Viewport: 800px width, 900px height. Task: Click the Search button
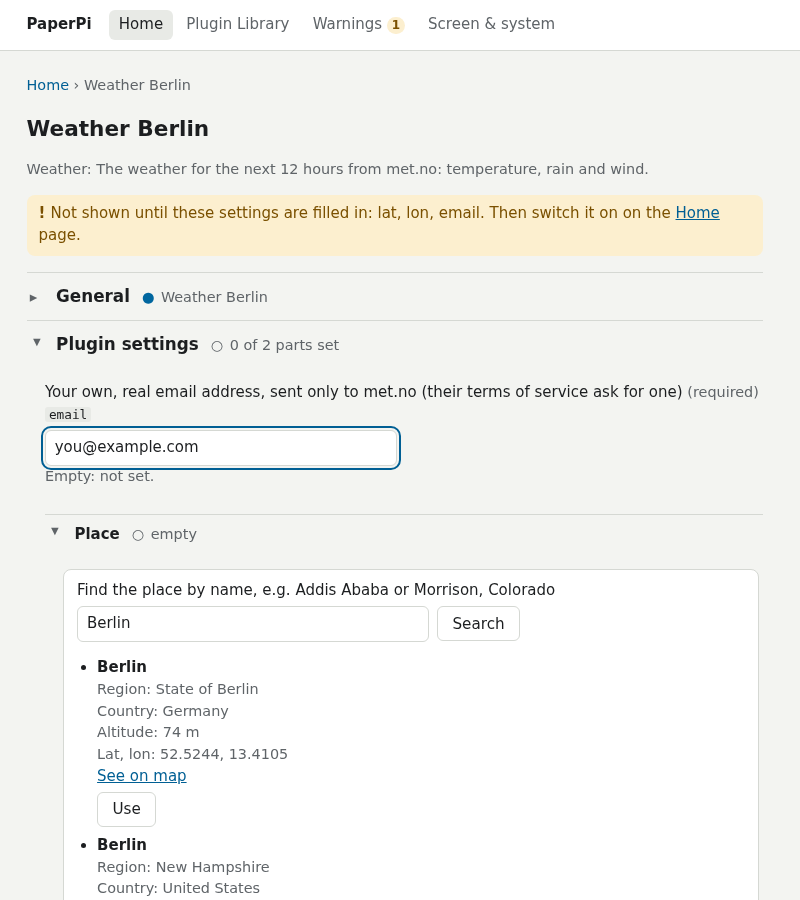click(479, 624)
